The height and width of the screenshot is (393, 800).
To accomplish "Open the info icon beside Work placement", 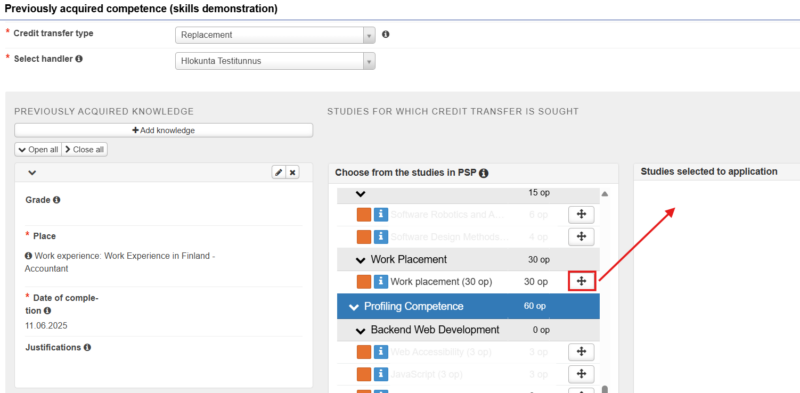I will [x=381, y=282].
